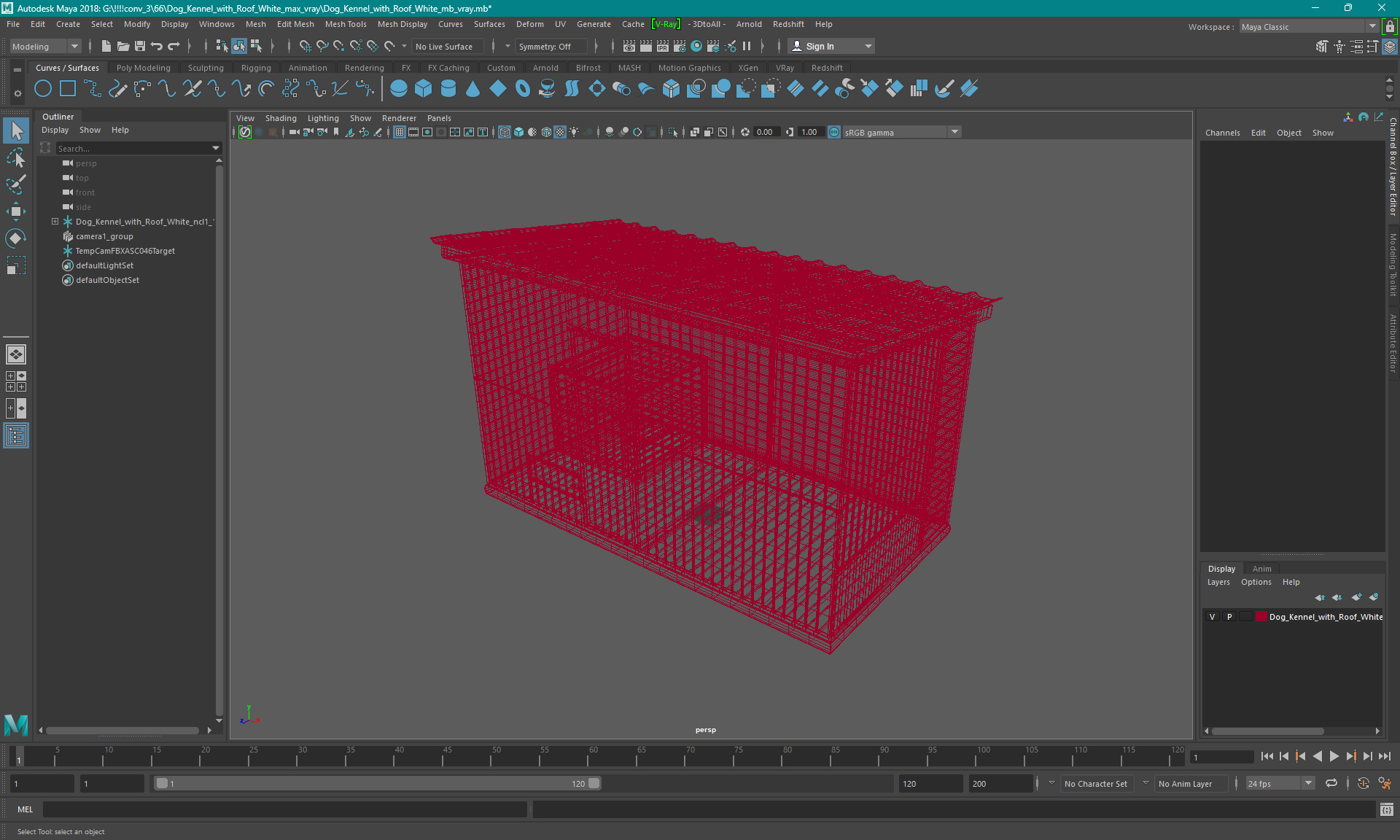The image size is (1400, 840).
Task: Switch to the Anim layer tab
Action: point(1261,569)
